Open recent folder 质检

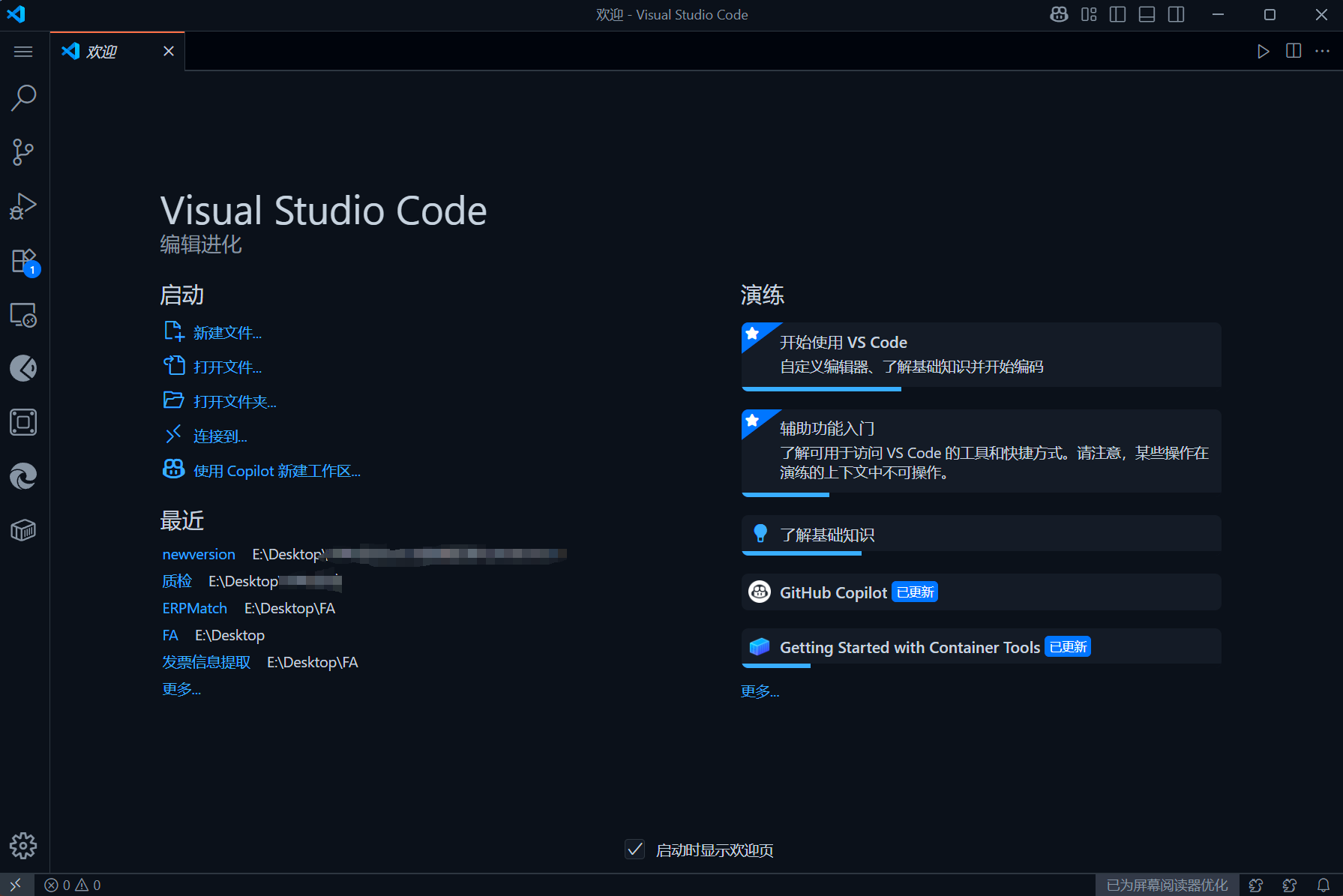177,581
